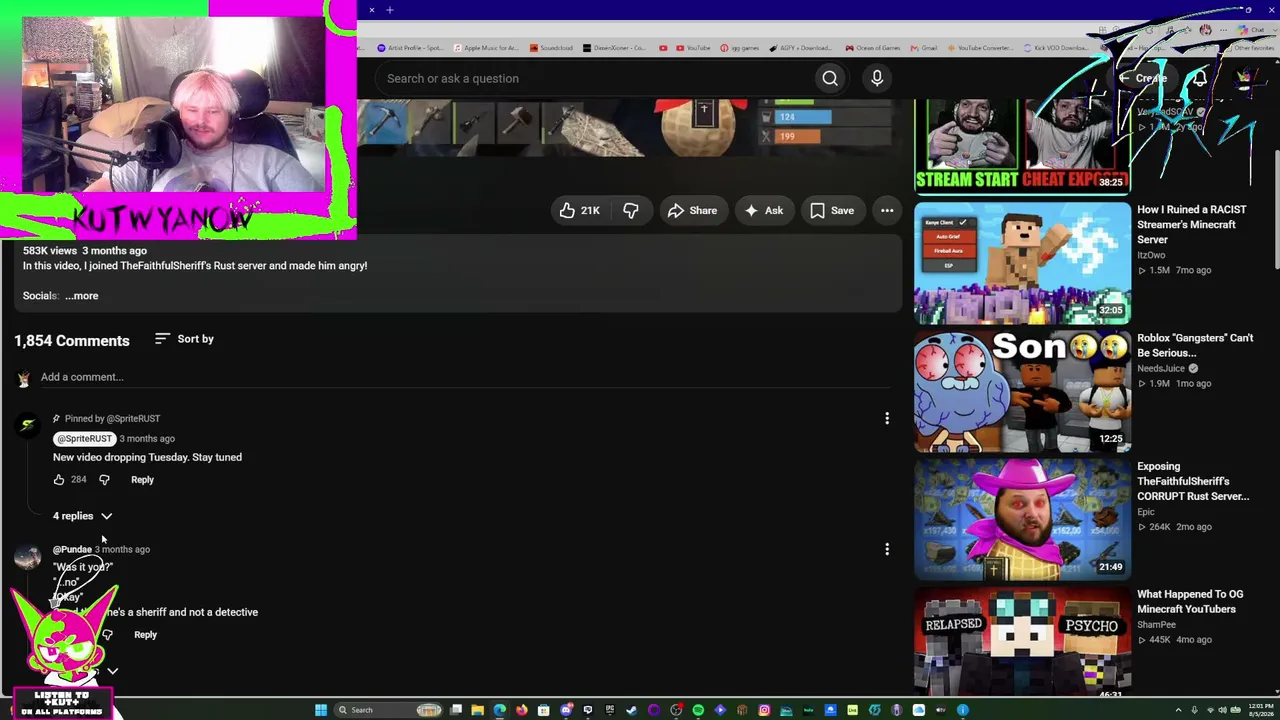The image size is (1280, 720).
Task: Open the Stream Start Cheat Exposed thumbnail
Action: (x=1022, y=145)
